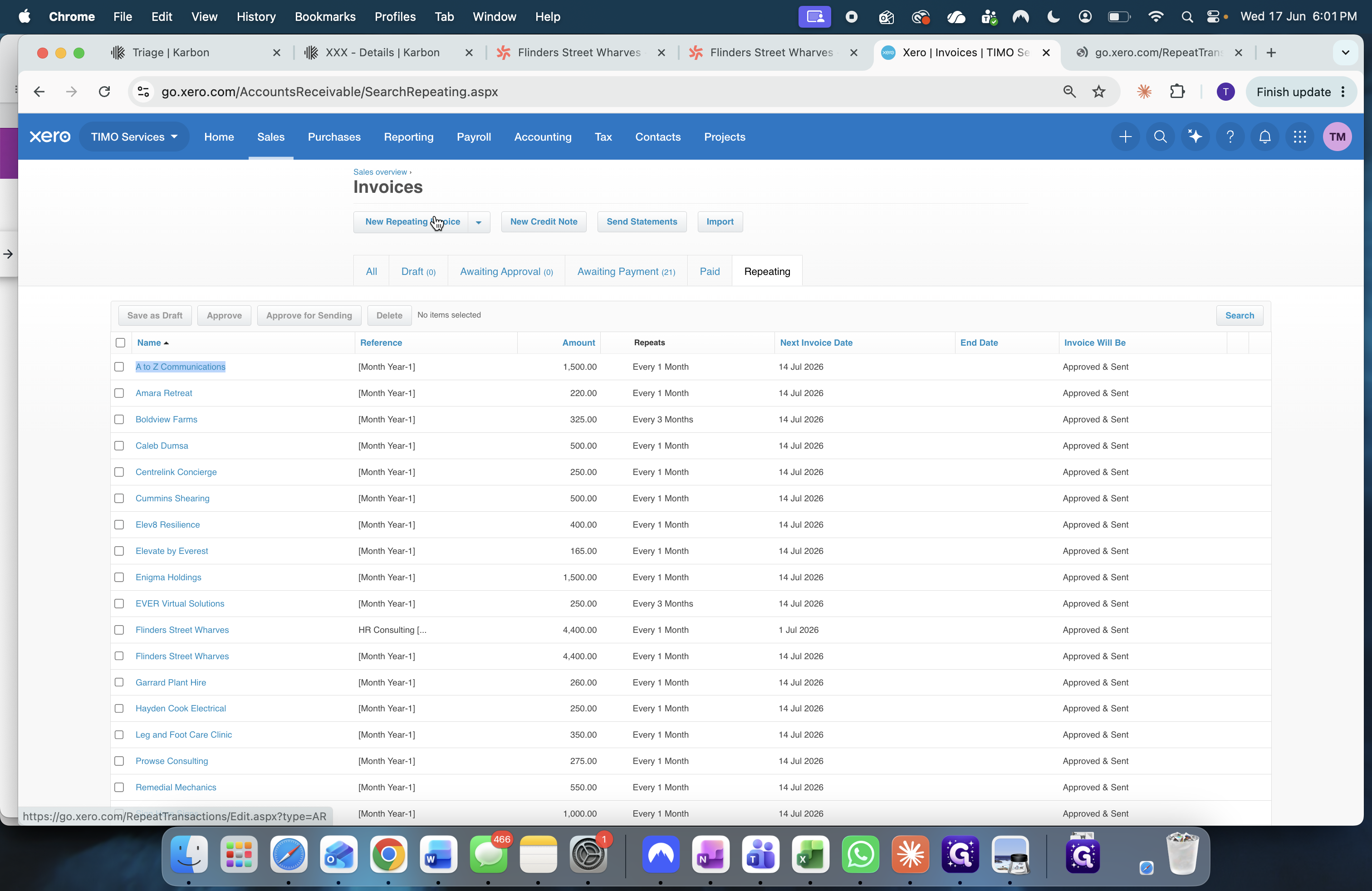Screen dimensions: 1372x891
Task: Open the Accounting menu in Xero
Action: point(543,137)
